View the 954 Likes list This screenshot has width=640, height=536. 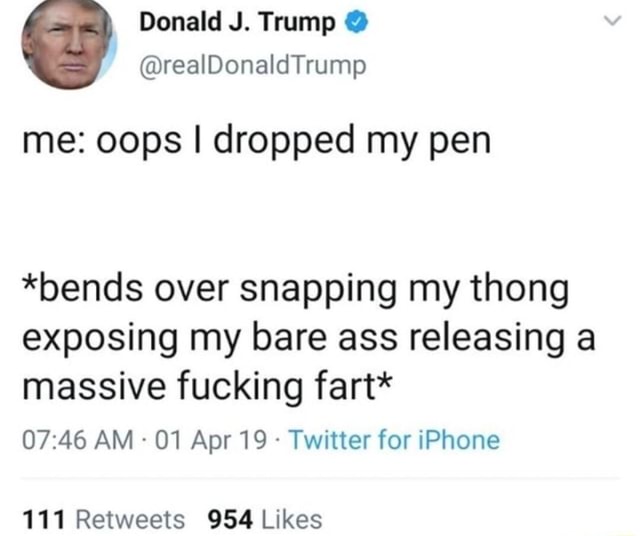click(x=265, y=520)
